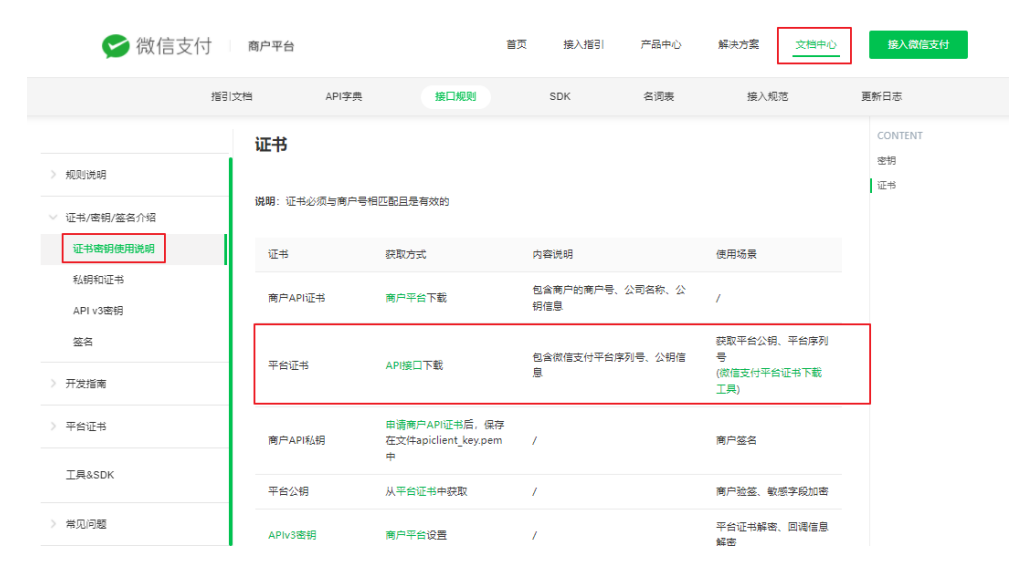Click the green 接入微信支付 button

pyautogui.click(x=918, y=45)
